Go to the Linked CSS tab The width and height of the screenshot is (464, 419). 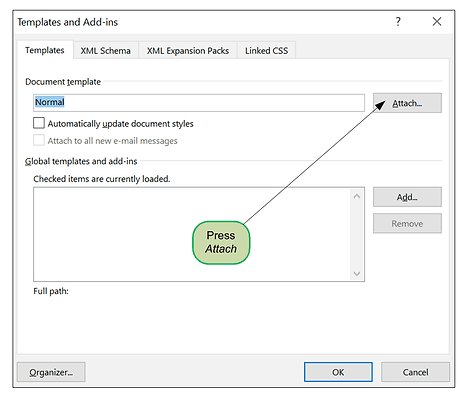[266, 51]
